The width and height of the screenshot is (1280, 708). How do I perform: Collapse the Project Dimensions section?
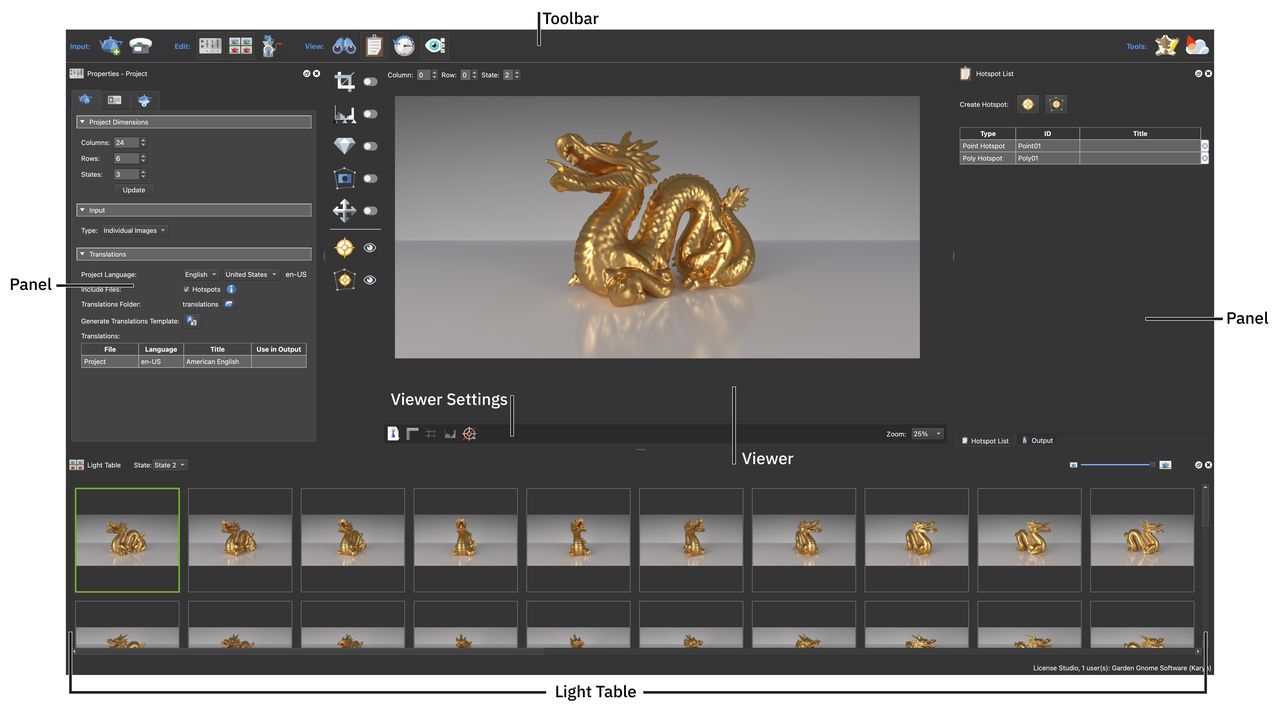pos(82,122)
